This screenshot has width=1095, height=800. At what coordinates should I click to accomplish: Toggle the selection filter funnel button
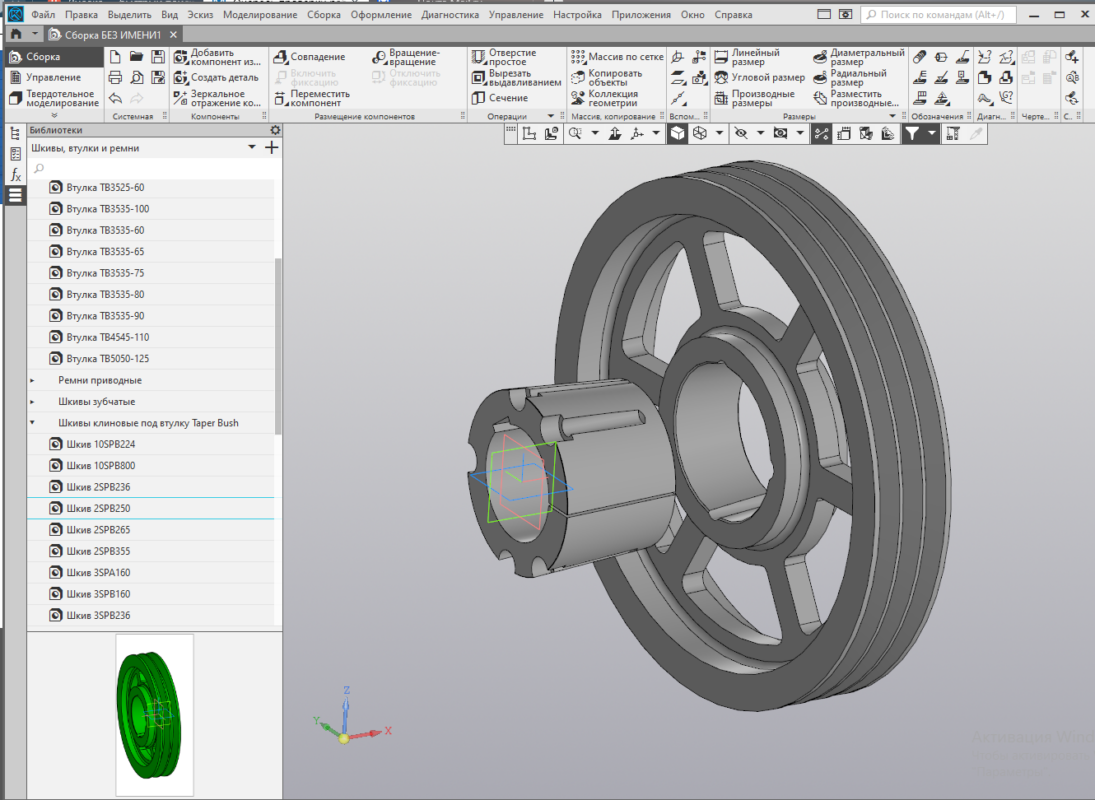[912, 133]
